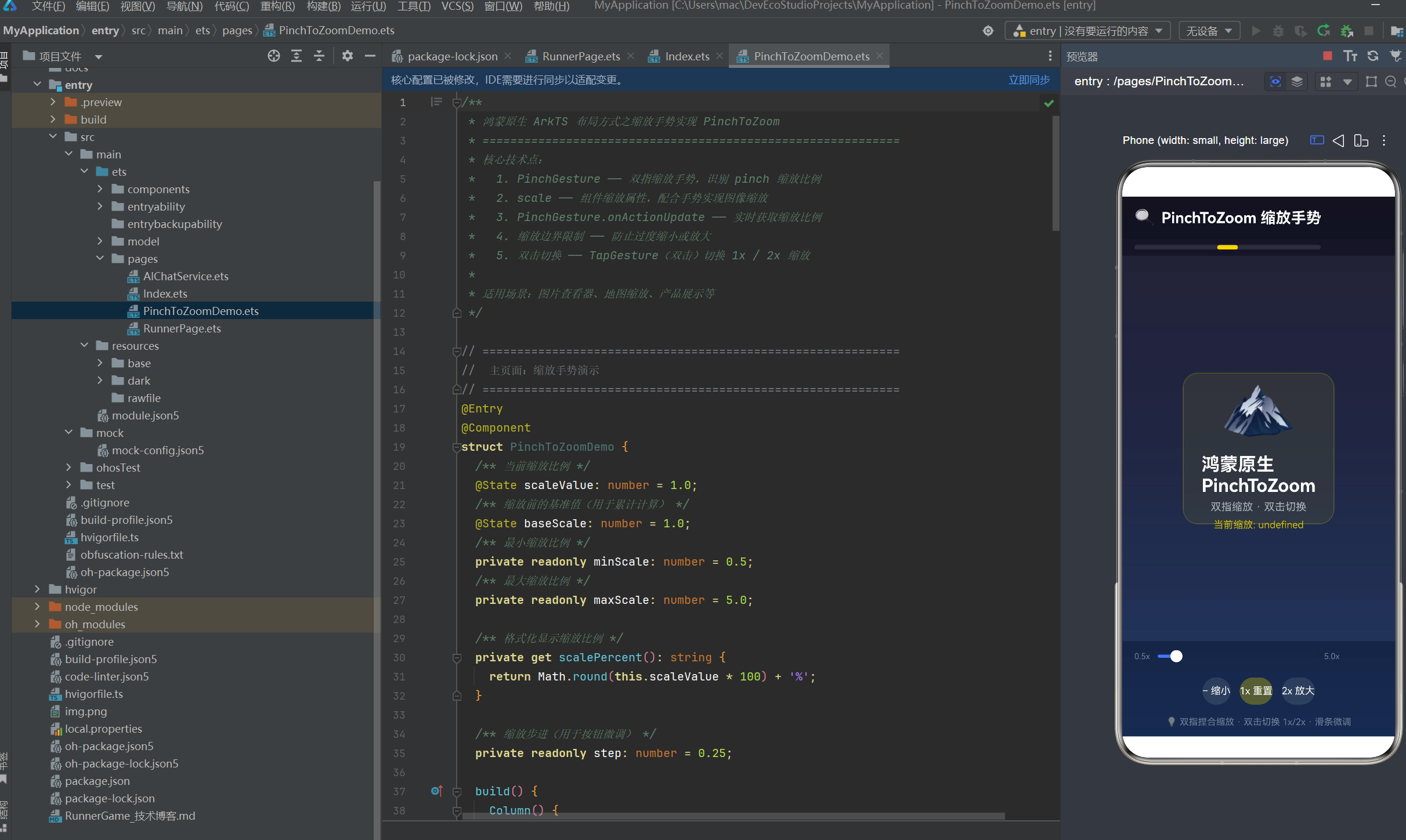Click the rotate device orientation icon
This screenshot has height=840, width=1406.
pyautogui.click(x=1361, y=140)
